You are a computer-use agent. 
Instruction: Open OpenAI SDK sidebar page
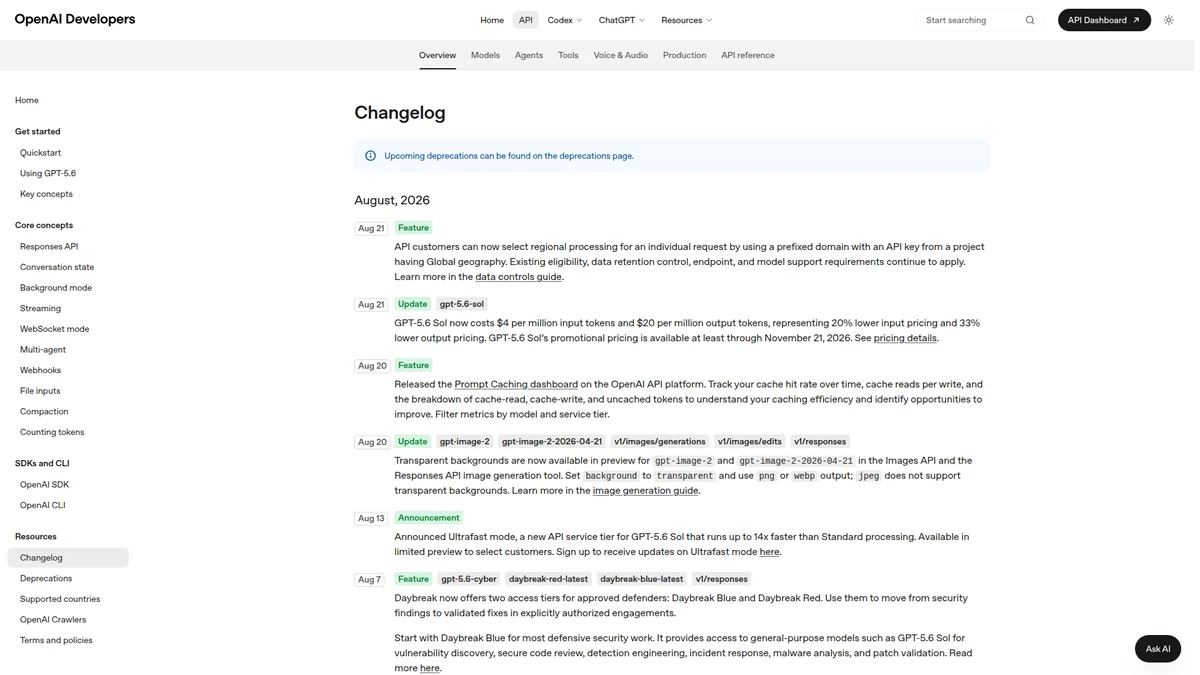pyautogui.click(x=44, y=485)
